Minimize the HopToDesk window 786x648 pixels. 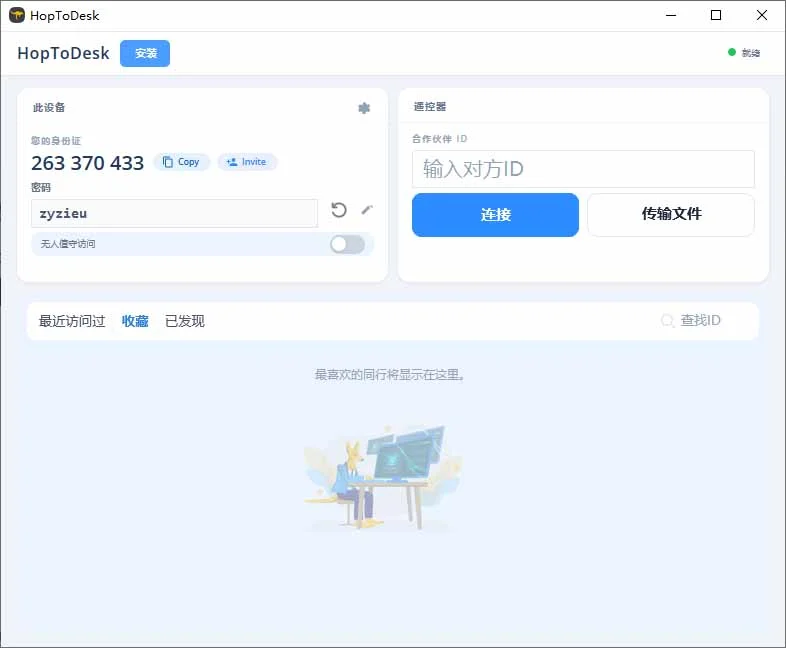671,16
